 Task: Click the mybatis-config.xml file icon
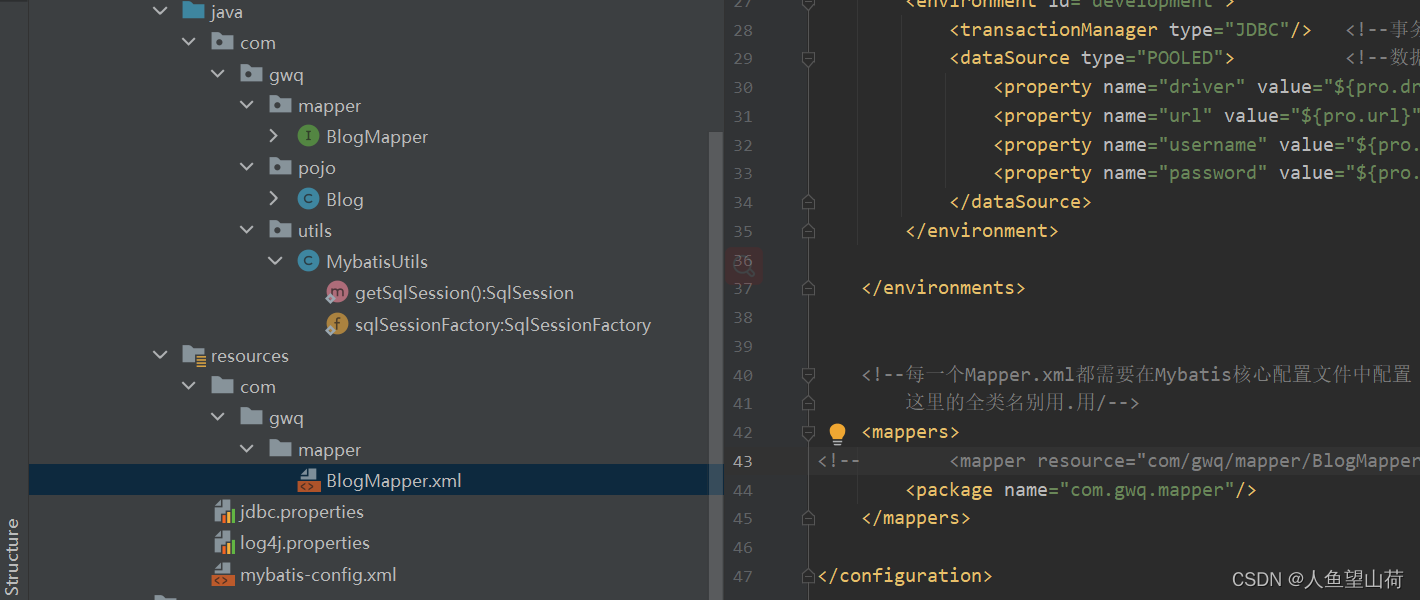[x=224, y=574]
